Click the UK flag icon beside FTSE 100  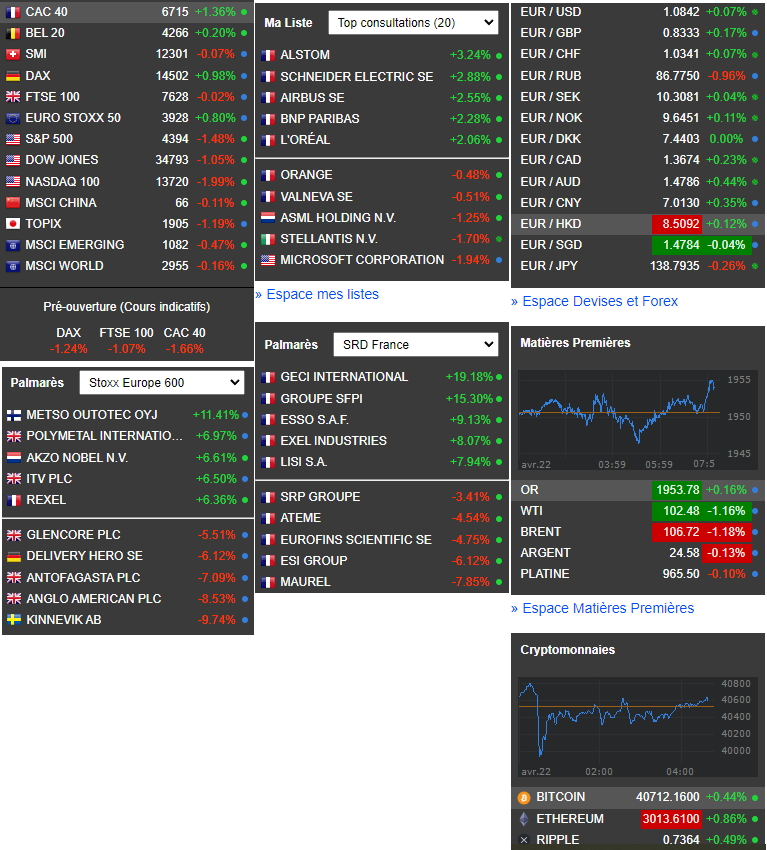(x=13, y=97)
